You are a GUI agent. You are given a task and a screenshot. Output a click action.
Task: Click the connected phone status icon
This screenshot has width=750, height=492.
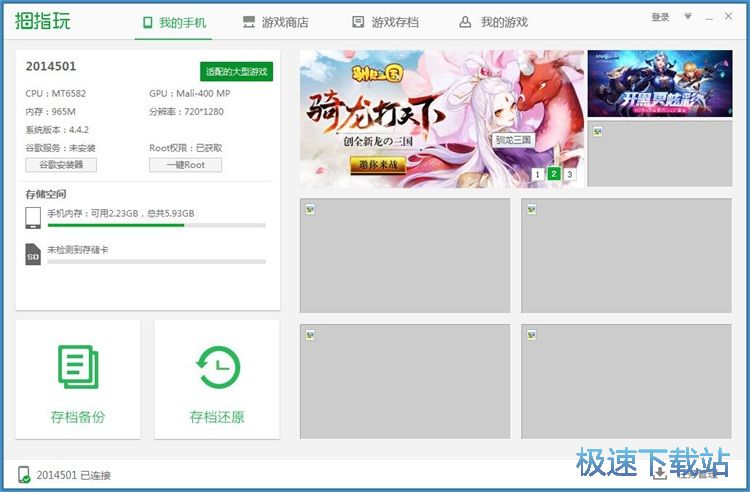(x=24, y=475)
